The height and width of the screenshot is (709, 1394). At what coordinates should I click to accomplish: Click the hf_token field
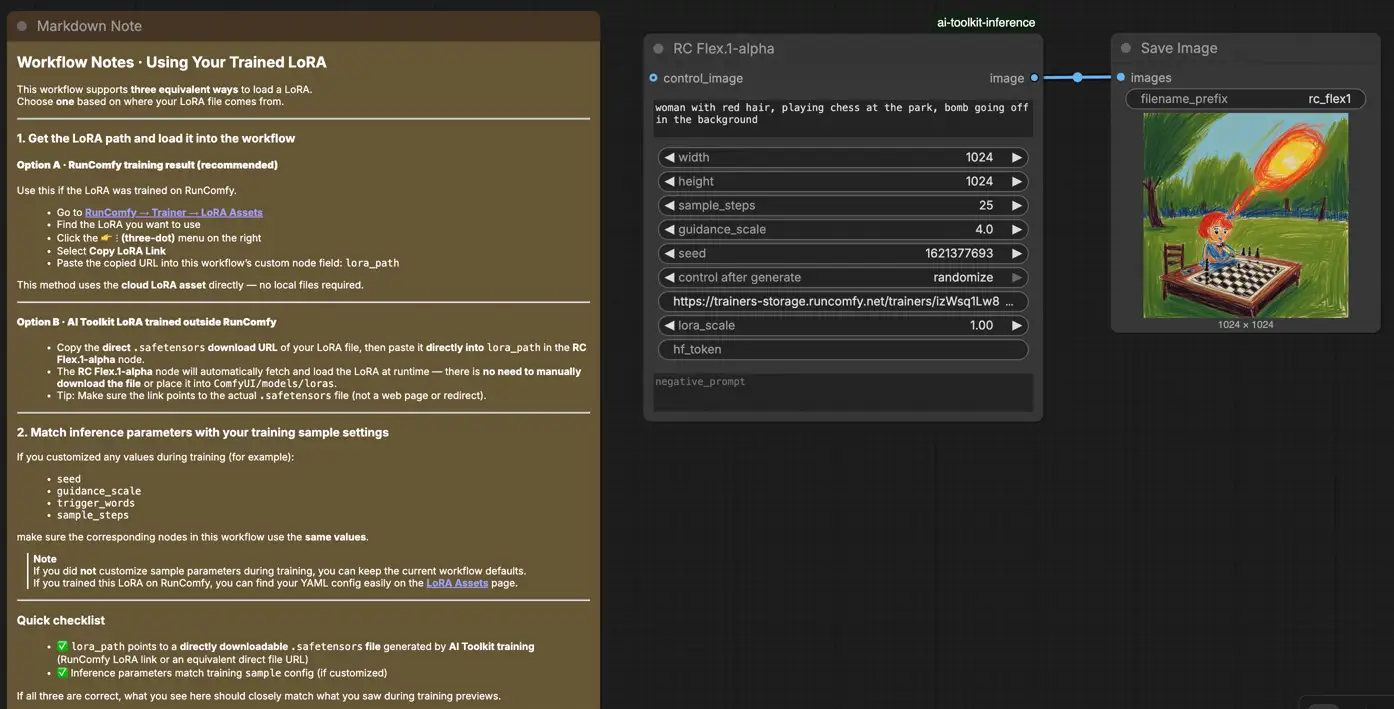click(843, 349)
